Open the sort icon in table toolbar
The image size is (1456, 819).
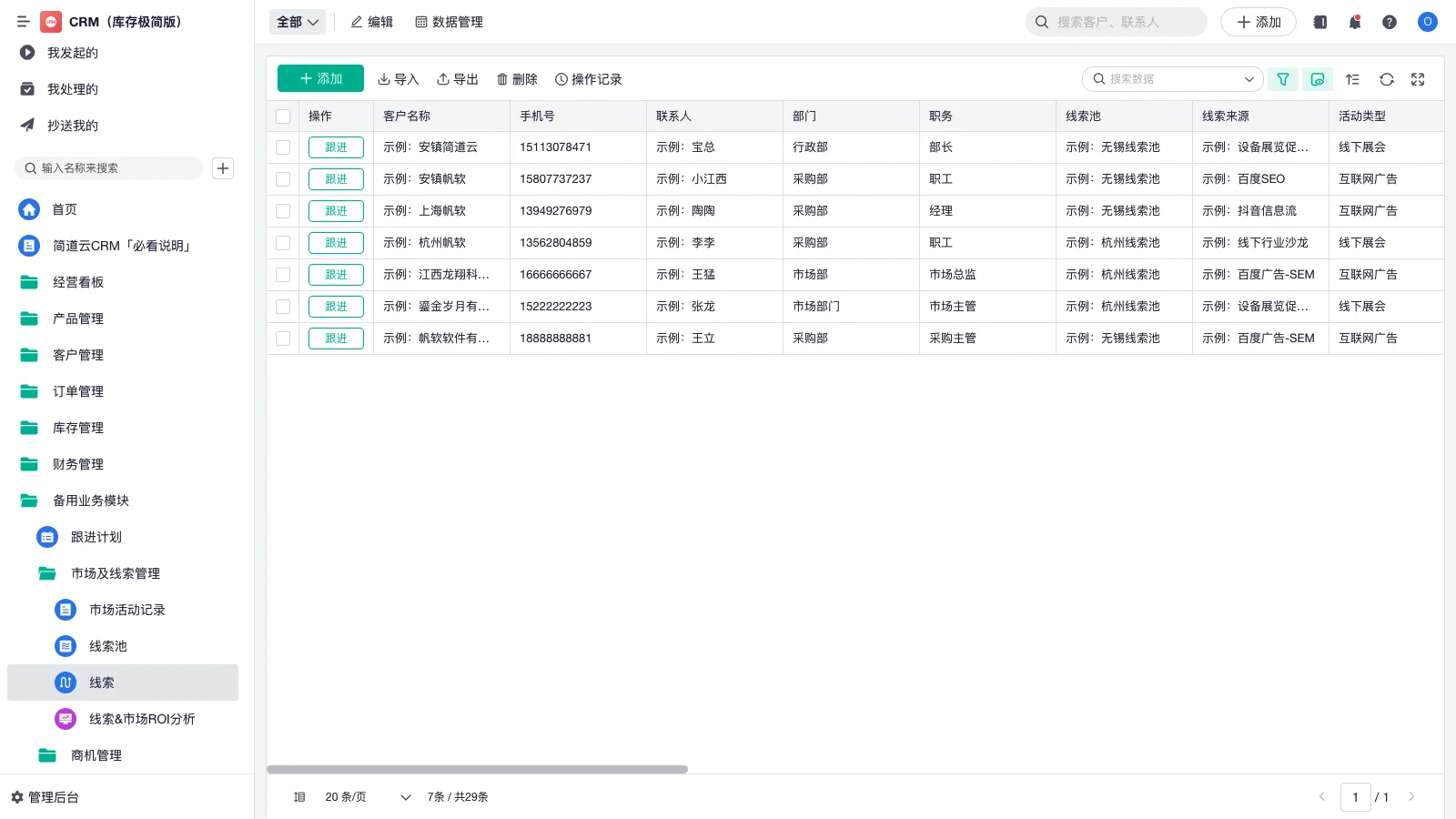coord(1352,79)
